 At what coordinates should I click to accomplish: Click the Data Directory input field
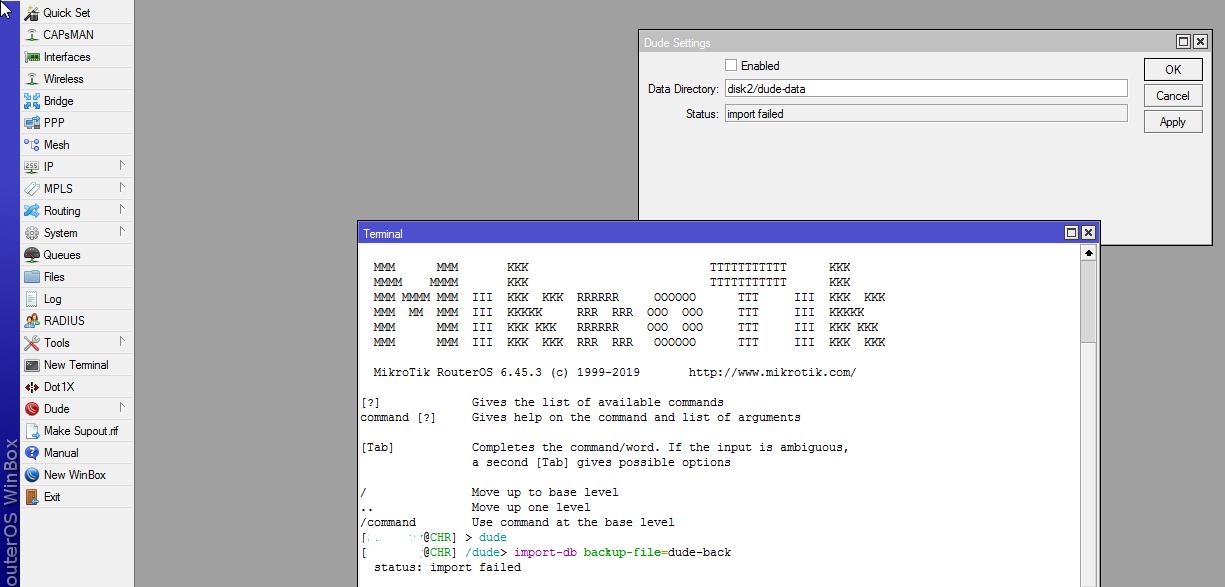[x=926, y=89]
